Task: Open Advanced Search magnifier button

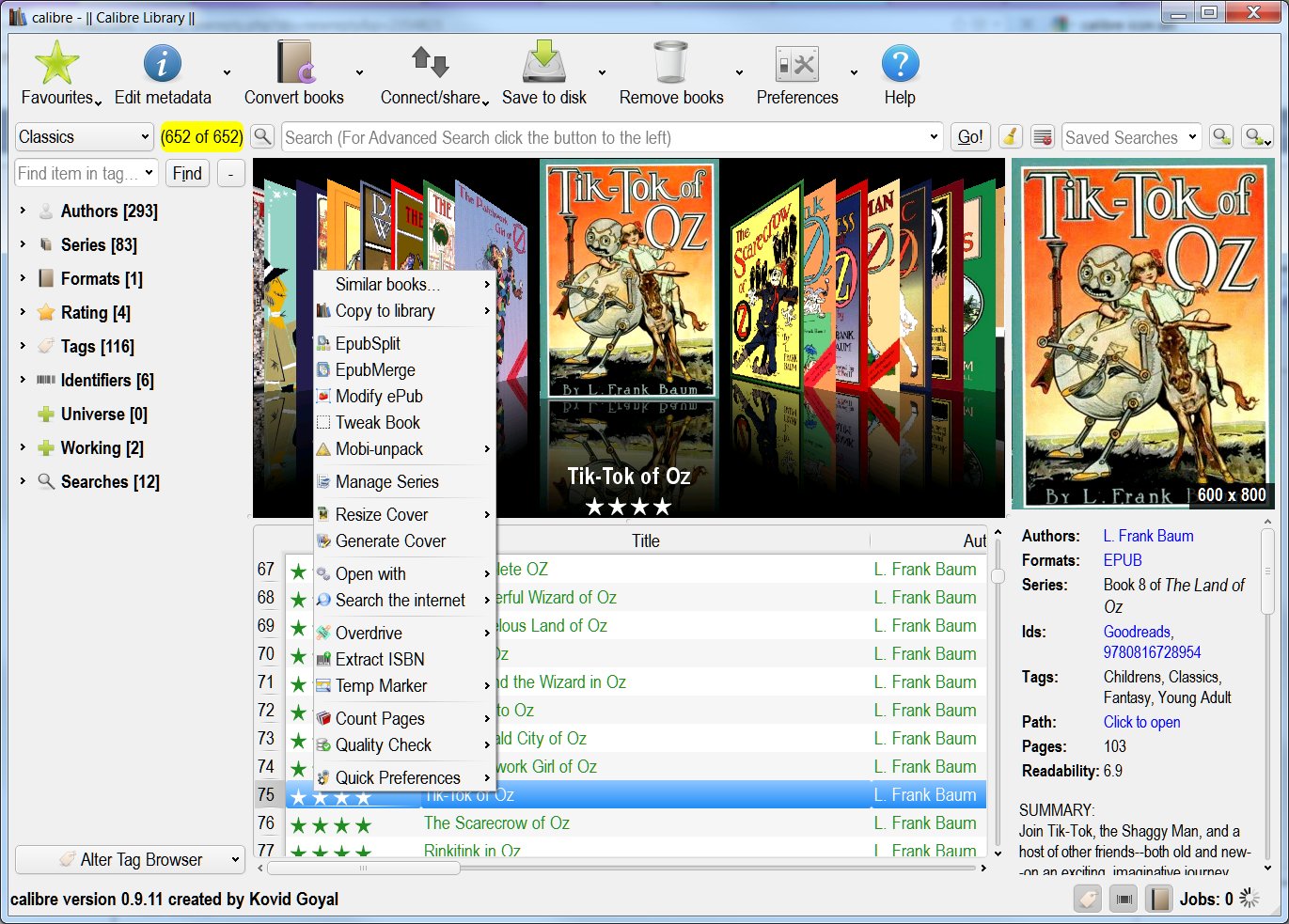Action: [263, 137]
